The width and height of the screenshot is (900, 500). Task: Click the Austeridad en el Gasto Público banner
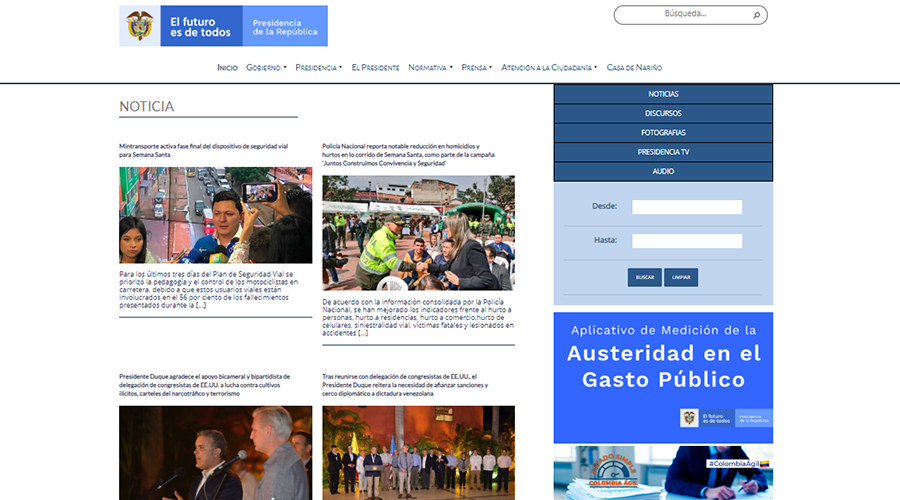(x=663, y=378)
